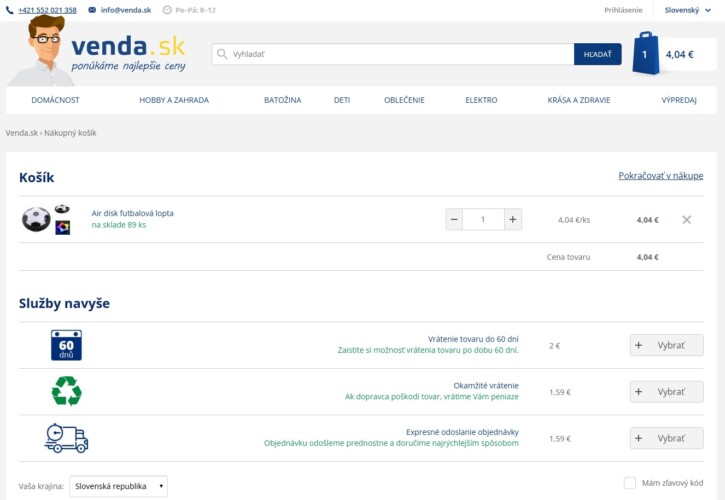Screen dimensions: 725x500
Task: Click the quantity input field
Action: [483, 219]
